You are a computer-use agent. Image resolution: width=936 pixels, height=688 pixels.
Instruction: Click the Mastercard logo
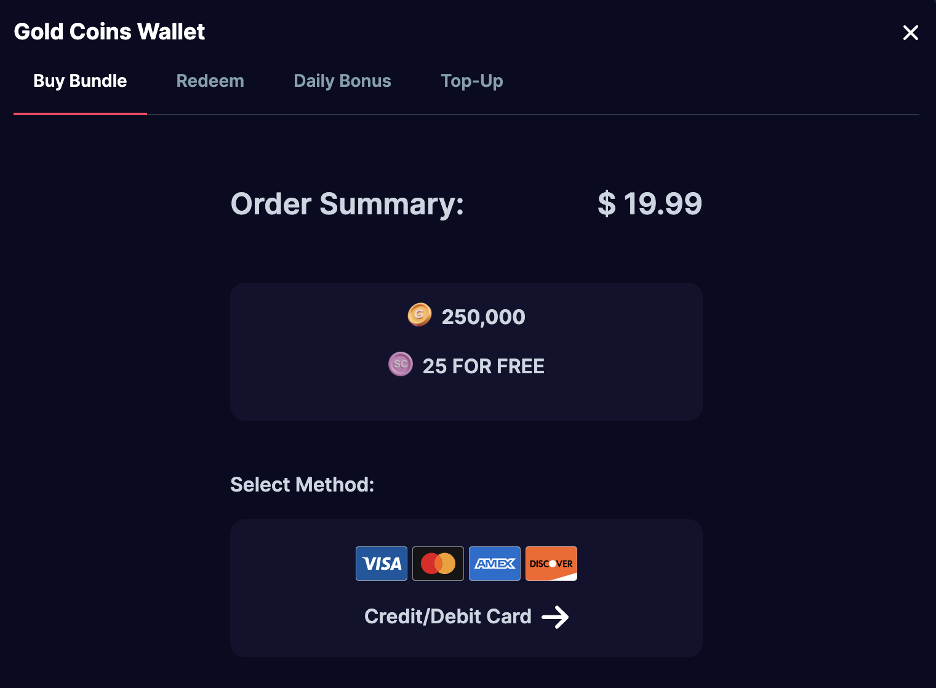[x=438, y=563]
